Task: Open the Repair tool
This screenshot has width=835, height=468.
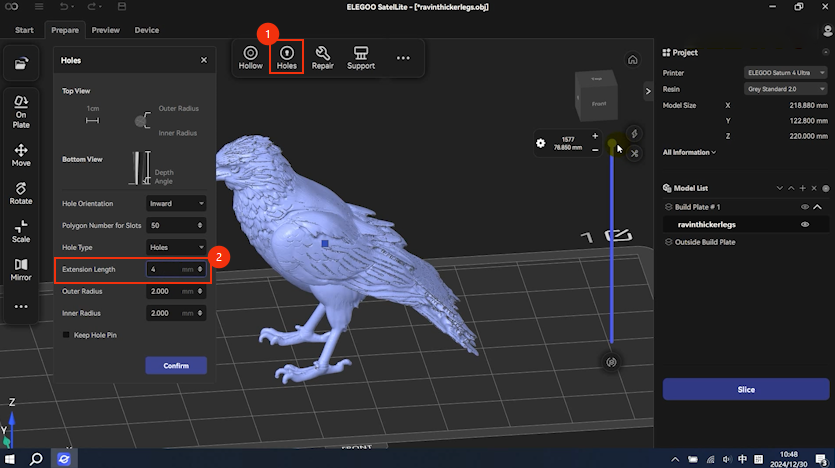Action: pos(322,58)
